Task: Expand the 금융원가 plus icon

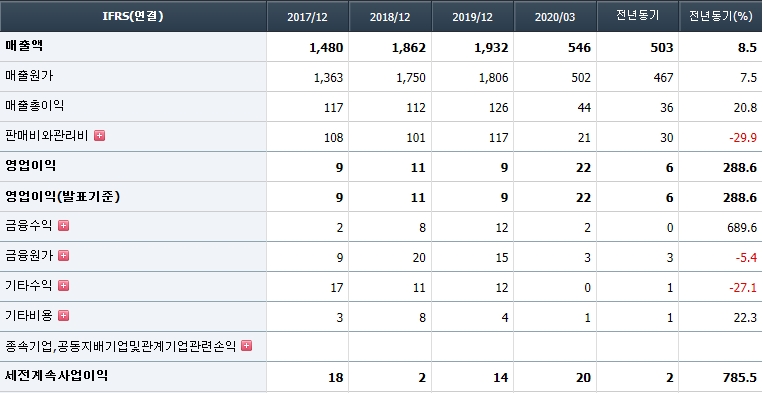Action: pos(63,256)
